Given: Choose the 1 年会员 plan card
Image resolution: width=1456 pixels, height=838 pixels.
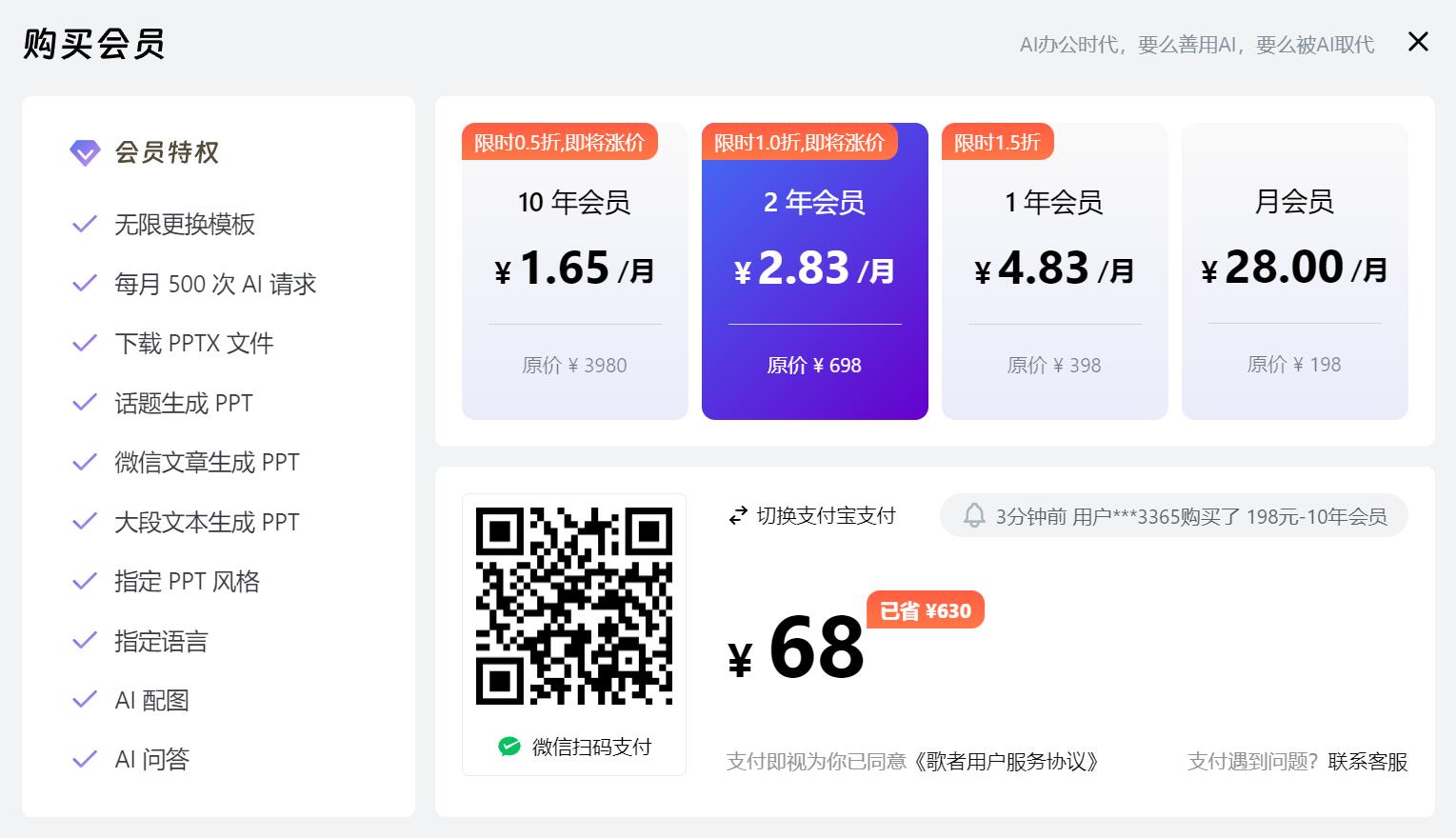Looking at the screenshot, I should point(1055,271).
